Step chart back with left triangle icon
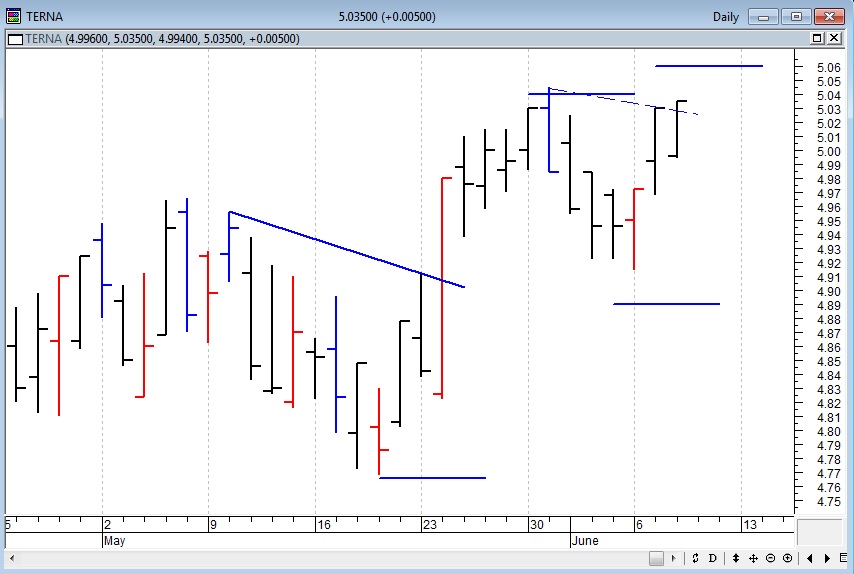The width and height of the screenshot is (854, 574). pos(810,558)
